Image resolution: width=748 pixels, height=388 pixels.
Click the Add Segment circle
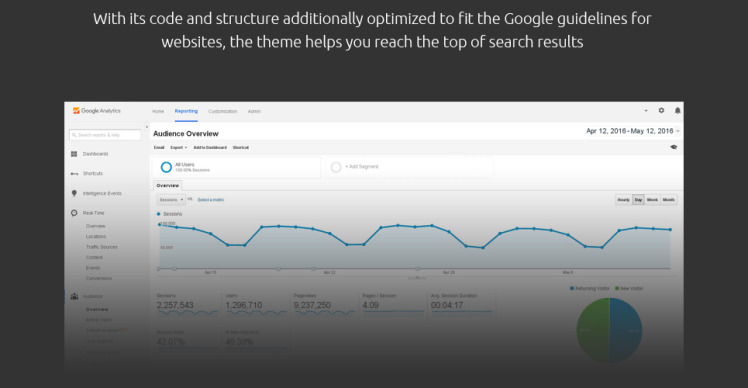[x=336, y=167]
